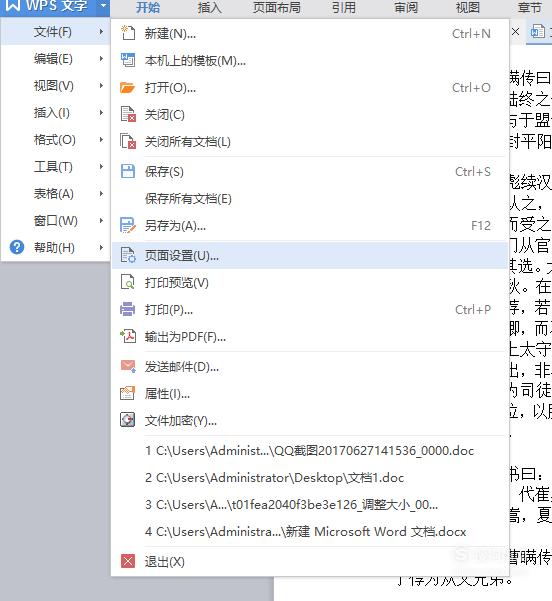Screen dimensions: 552x601
Task: Open the 格式(O) menu
Action: click(x=56, y=140)
